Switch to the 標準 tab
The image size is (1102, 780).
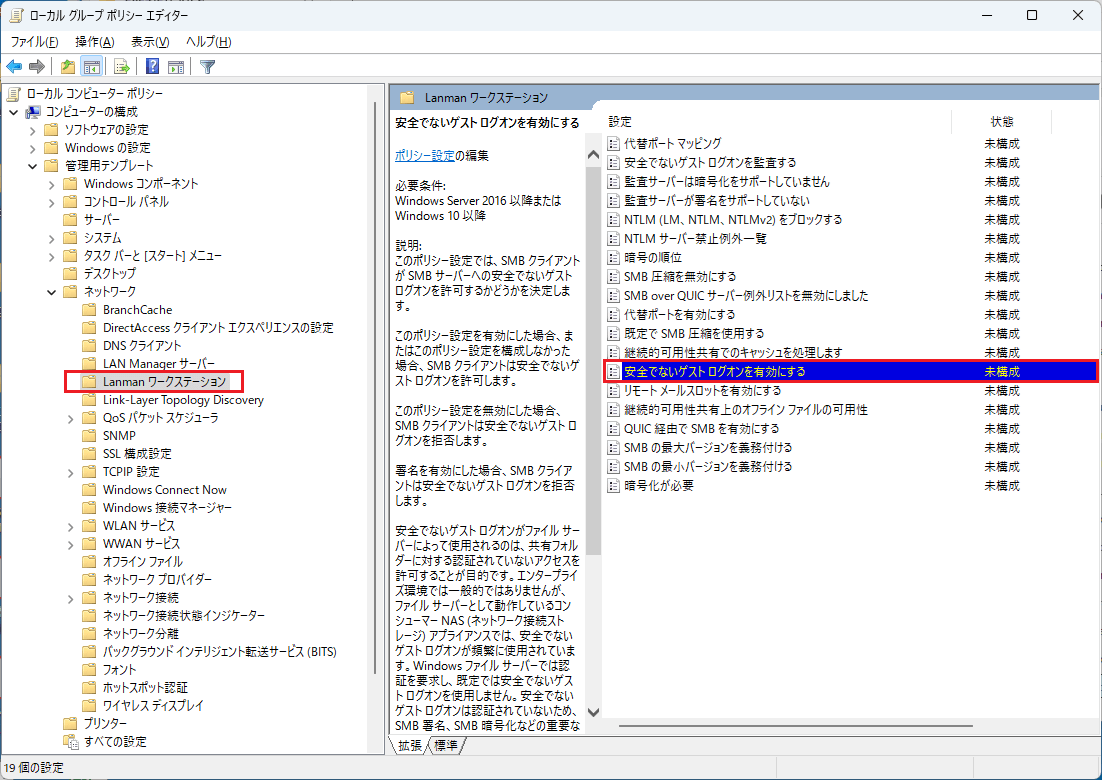click(x=446, y=745)
